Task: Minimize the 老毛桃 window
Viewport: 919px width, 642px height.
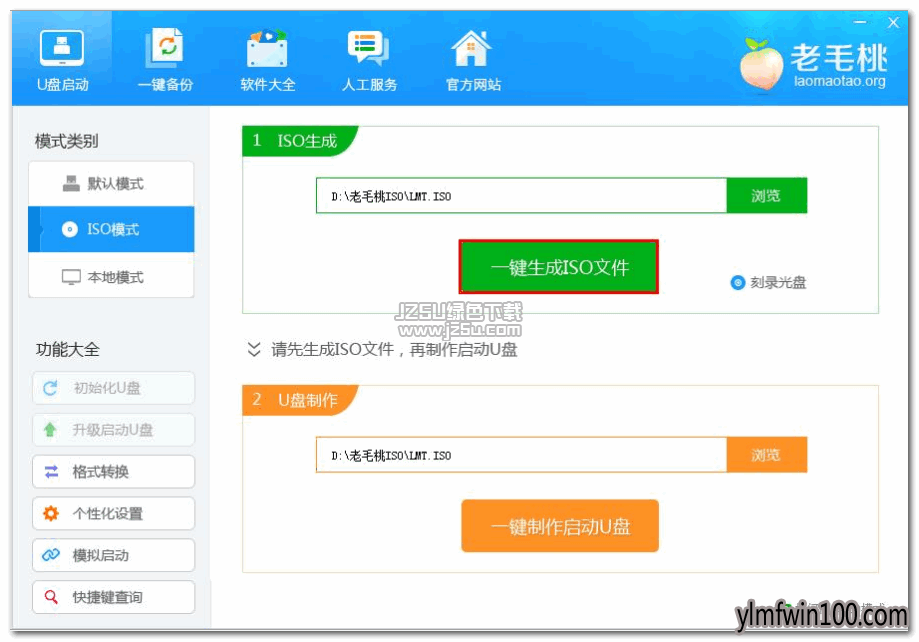Action: pos(860,22)
